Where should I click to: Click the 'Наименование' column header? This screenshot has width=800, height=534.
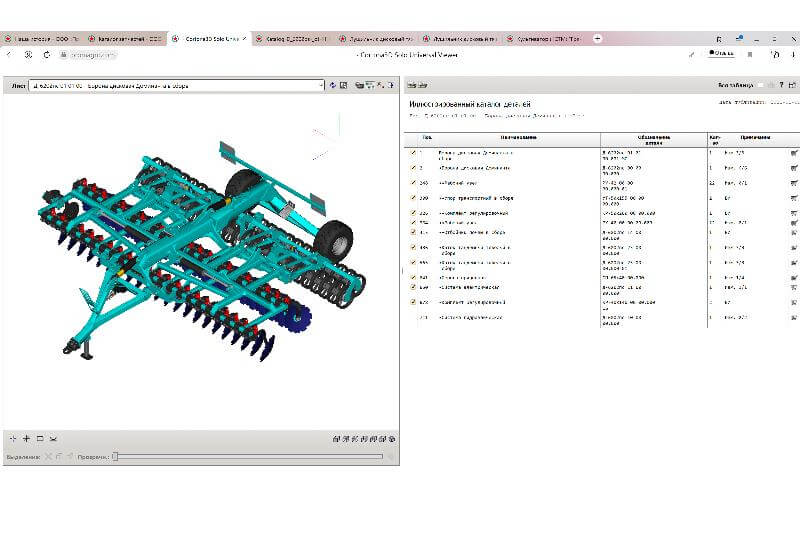coord(520,137)
